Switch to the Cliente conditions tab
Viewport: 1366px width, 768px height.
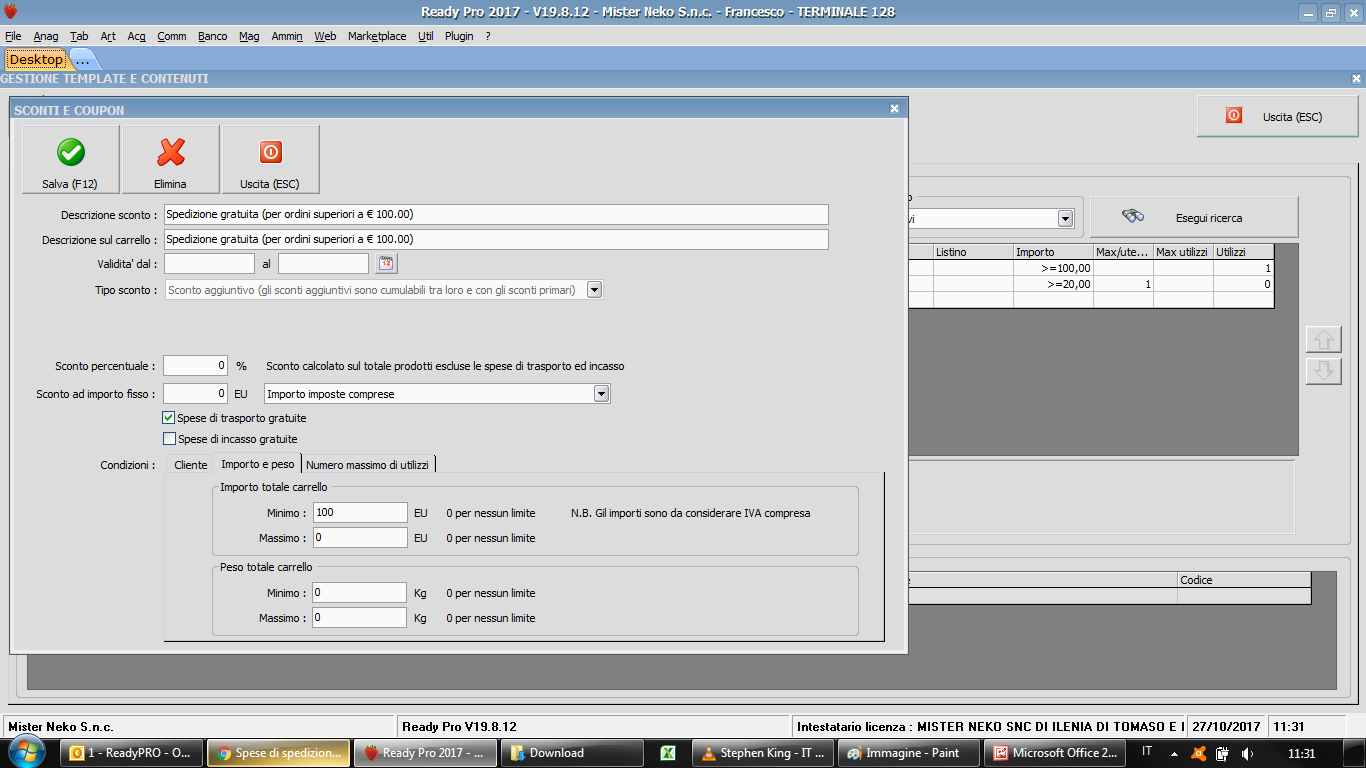coord(191,465)
